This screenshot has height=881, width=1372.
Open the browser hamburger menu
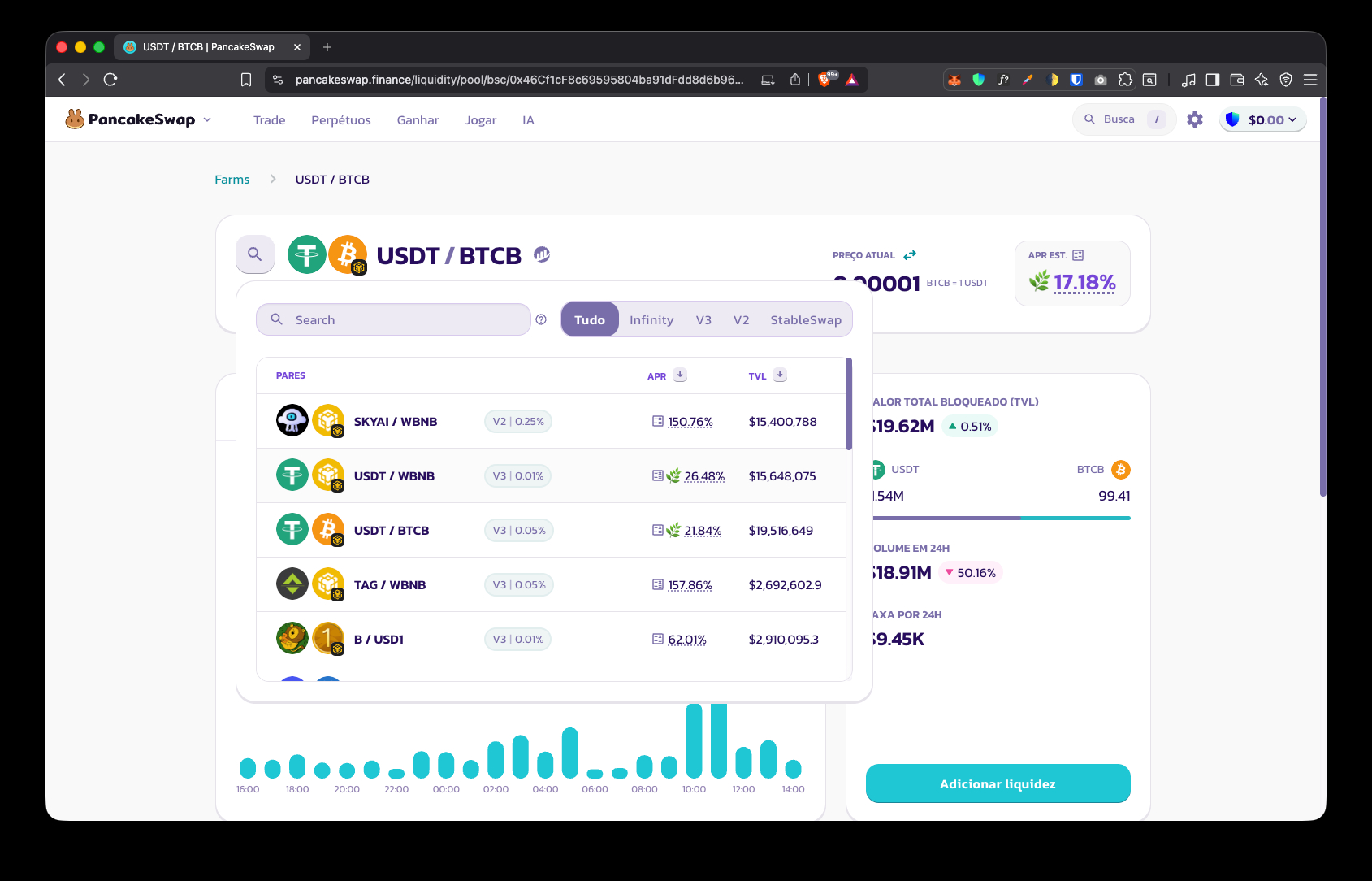click(x=1310, y=80)
